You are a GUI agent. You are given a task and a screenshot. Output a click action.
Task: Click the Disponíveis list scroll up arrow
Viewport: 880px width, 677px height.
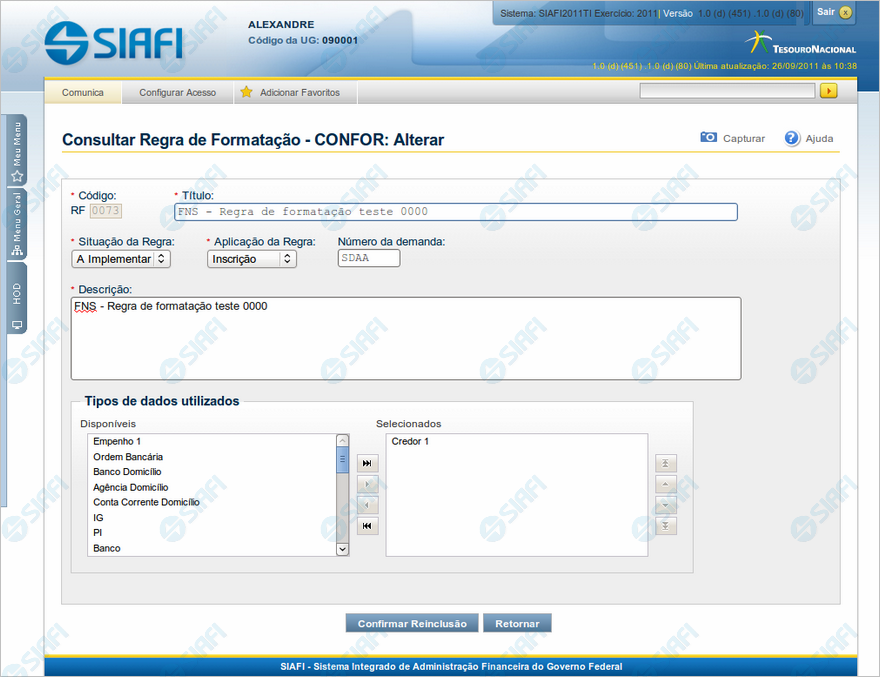342,441
